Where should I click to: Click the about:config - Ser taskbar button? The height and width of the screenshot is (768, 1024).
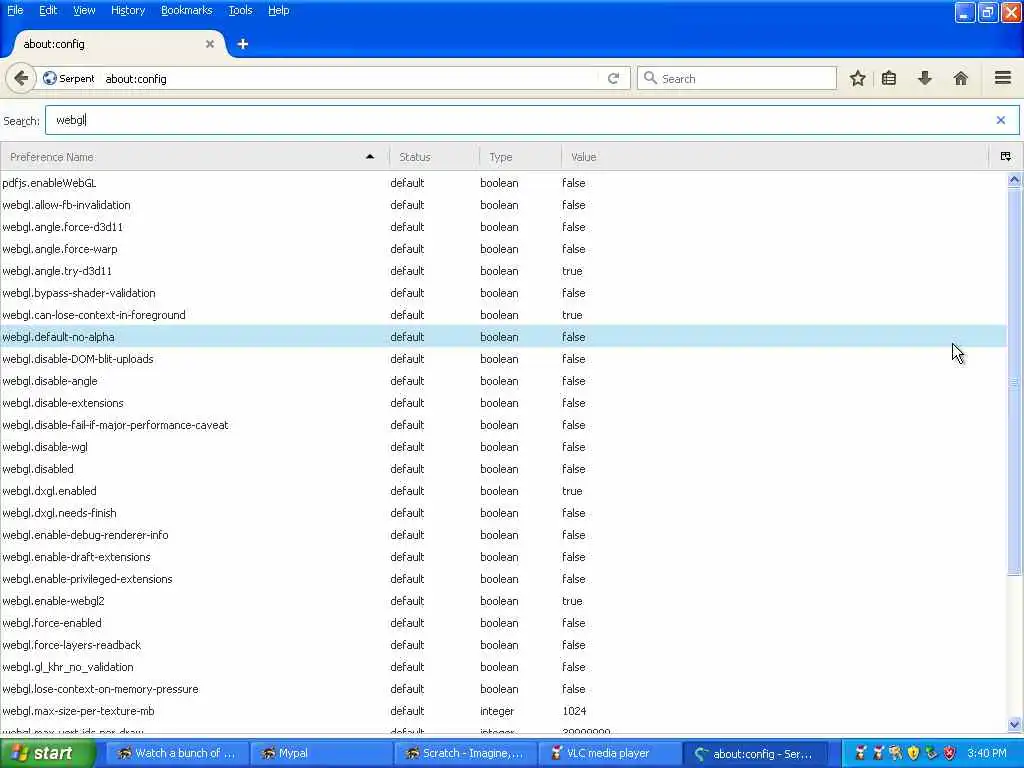point(754,754)
